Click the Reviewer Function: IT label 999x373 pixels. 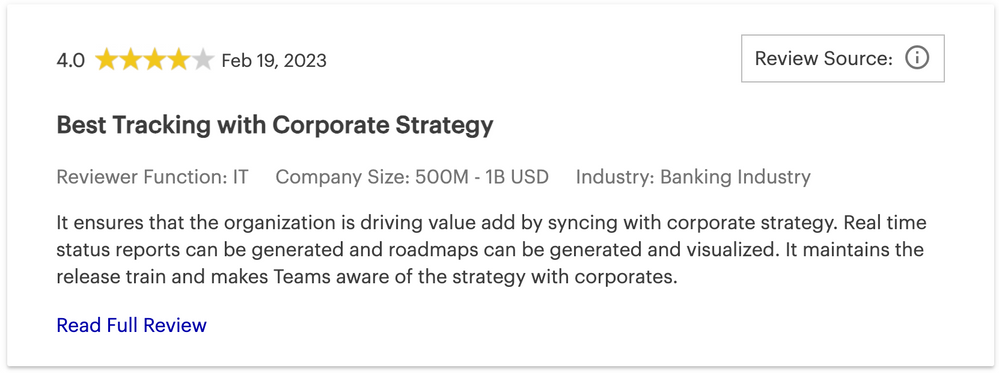(152, 177)
